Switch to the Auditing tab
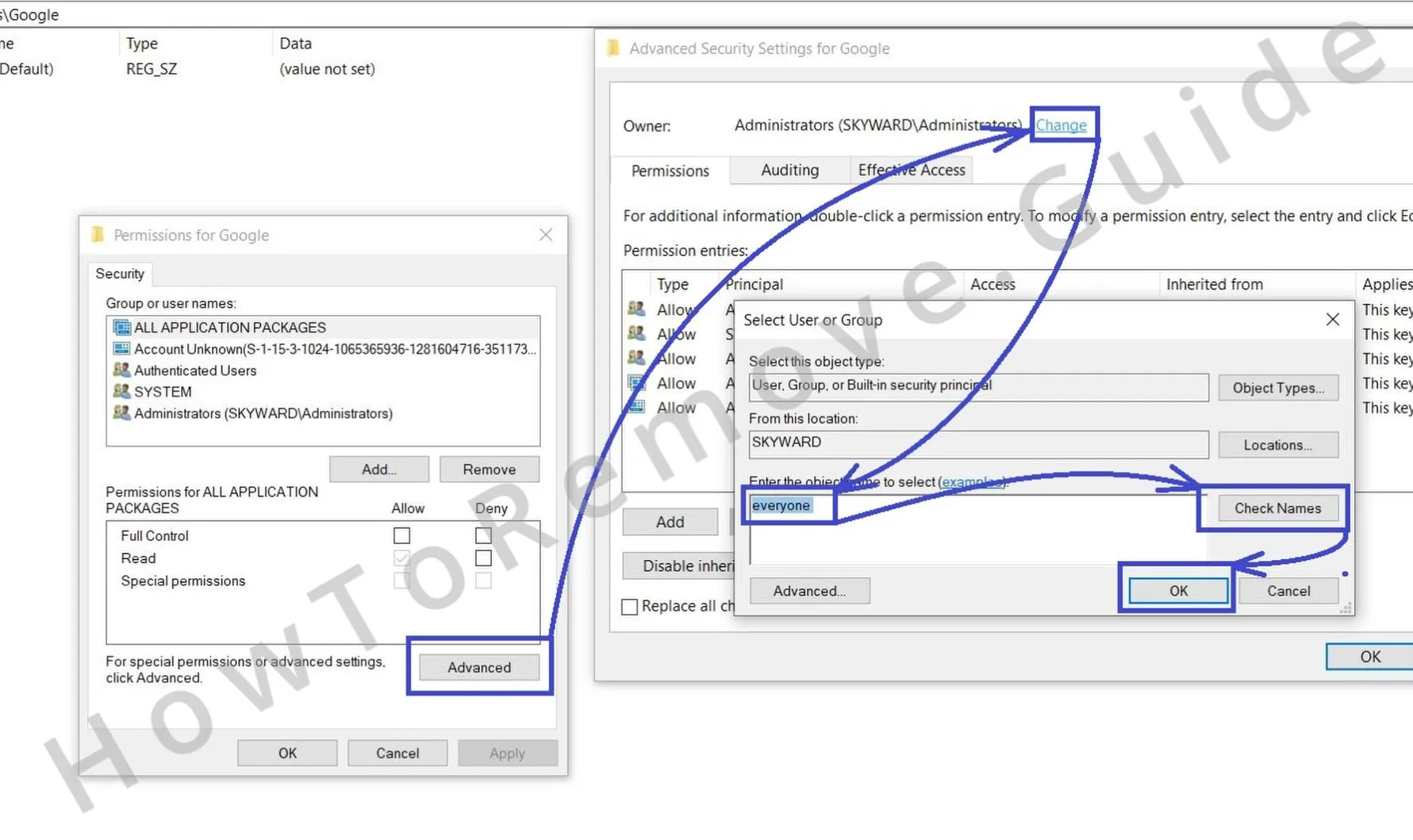 789,170
